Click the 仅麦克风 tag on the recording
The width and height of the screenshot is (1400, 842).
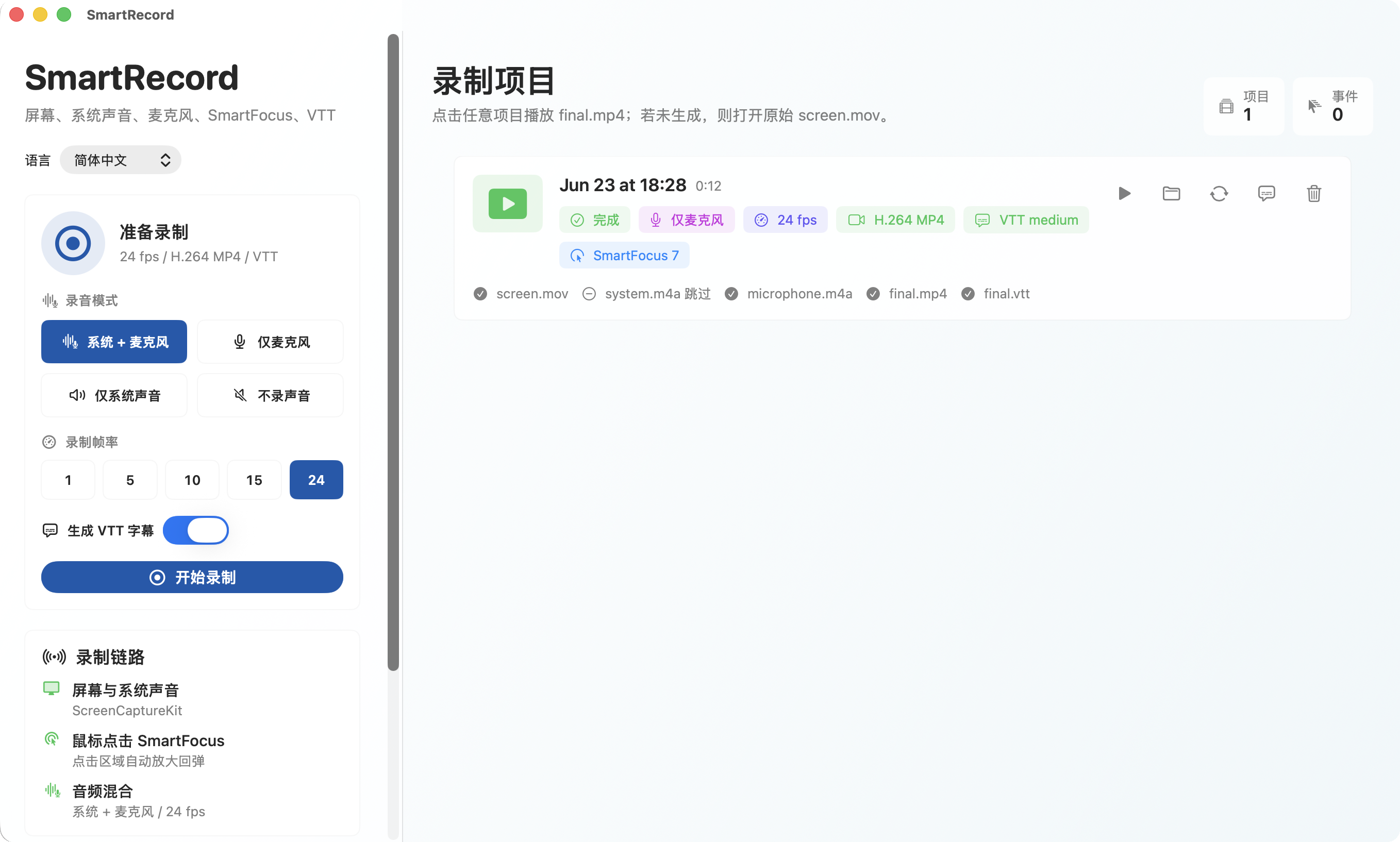click(687, 220)
